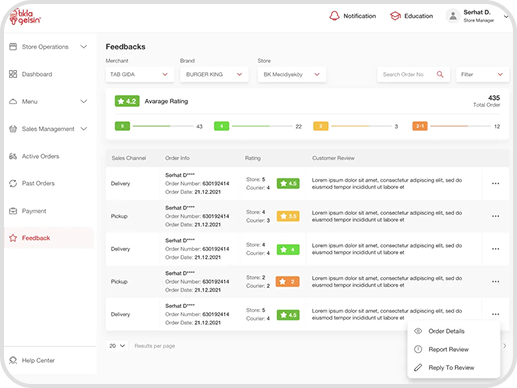Image resolution: width=517 pixels, height=388 pixels.
Task: Open Merchant dropdown TAB GIDA
Action: (x=140, y=74)
